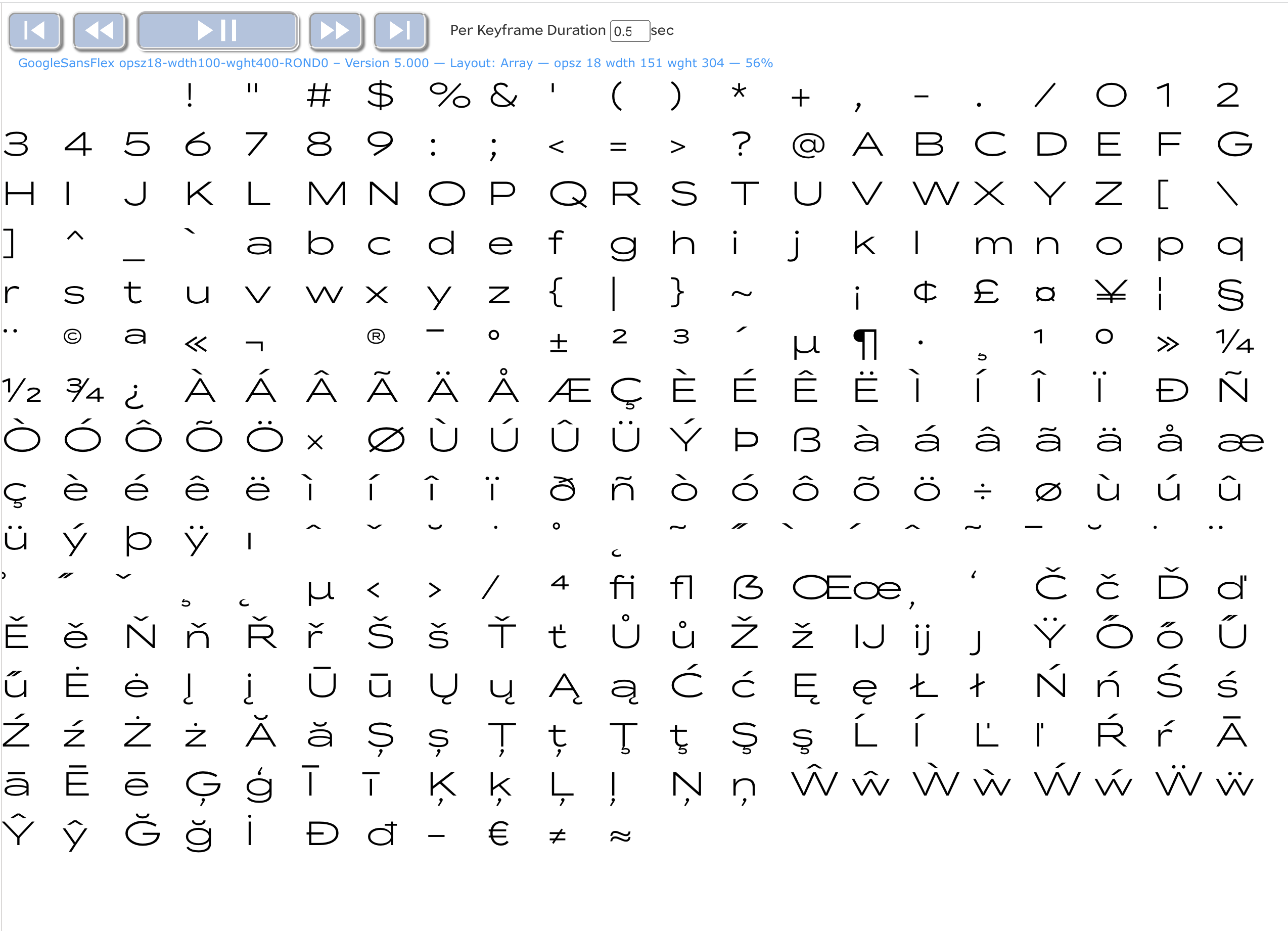Click the 'sec' unit label
Screen dimensions: 1288x931
tap(662, 30)
